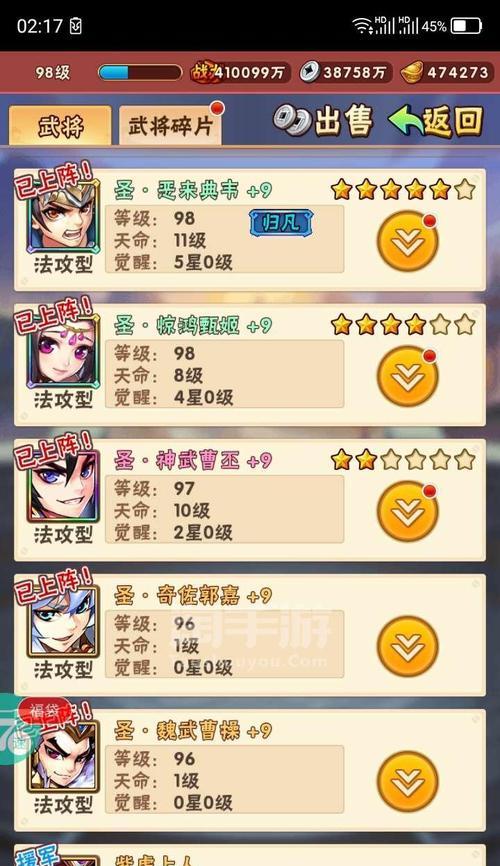Expand the 神武曹丕 details arrow

pyautogui.click(x=408, y=511)
